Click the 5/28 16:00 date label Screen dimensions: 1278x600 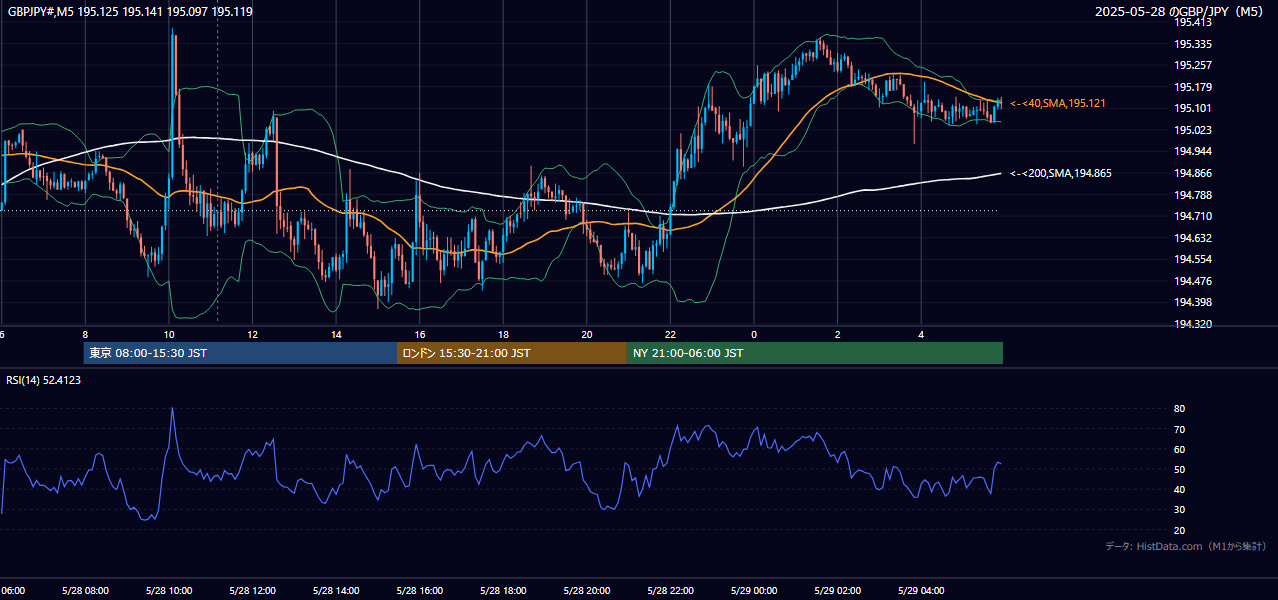pos(419,591)
